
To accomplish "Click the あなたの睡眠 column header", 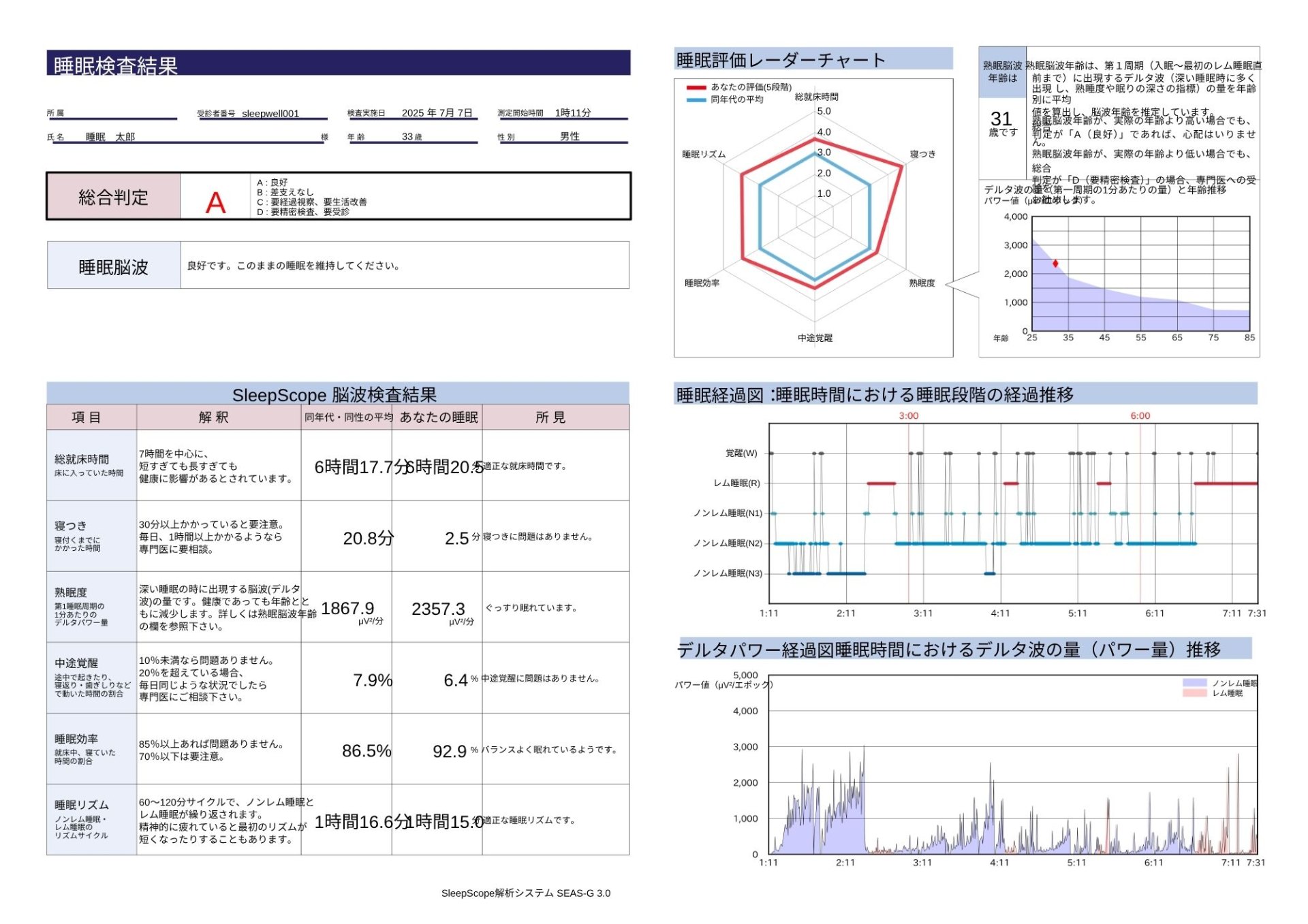I will tap(439, 417).
